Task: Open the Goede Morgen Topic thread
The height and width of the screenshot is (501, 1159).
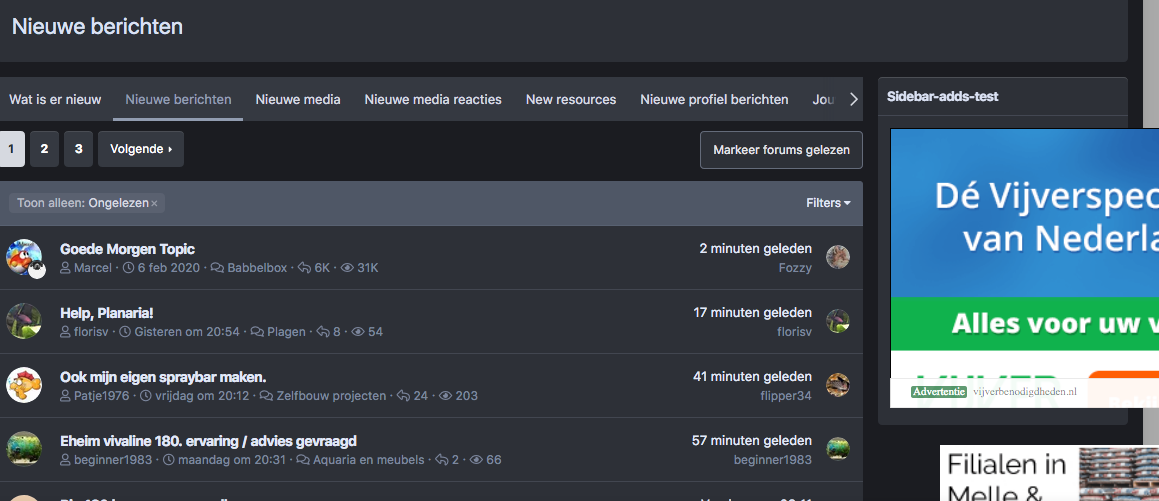Action: click(x=127, y=249)
